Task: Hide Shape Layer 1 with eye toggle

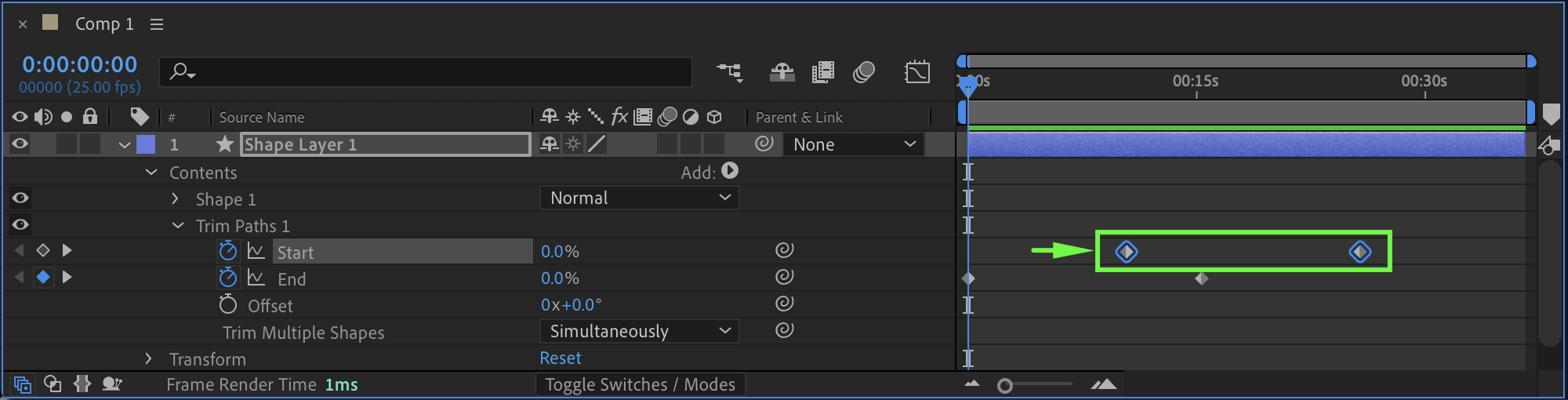Action: [x=20, y=144]
